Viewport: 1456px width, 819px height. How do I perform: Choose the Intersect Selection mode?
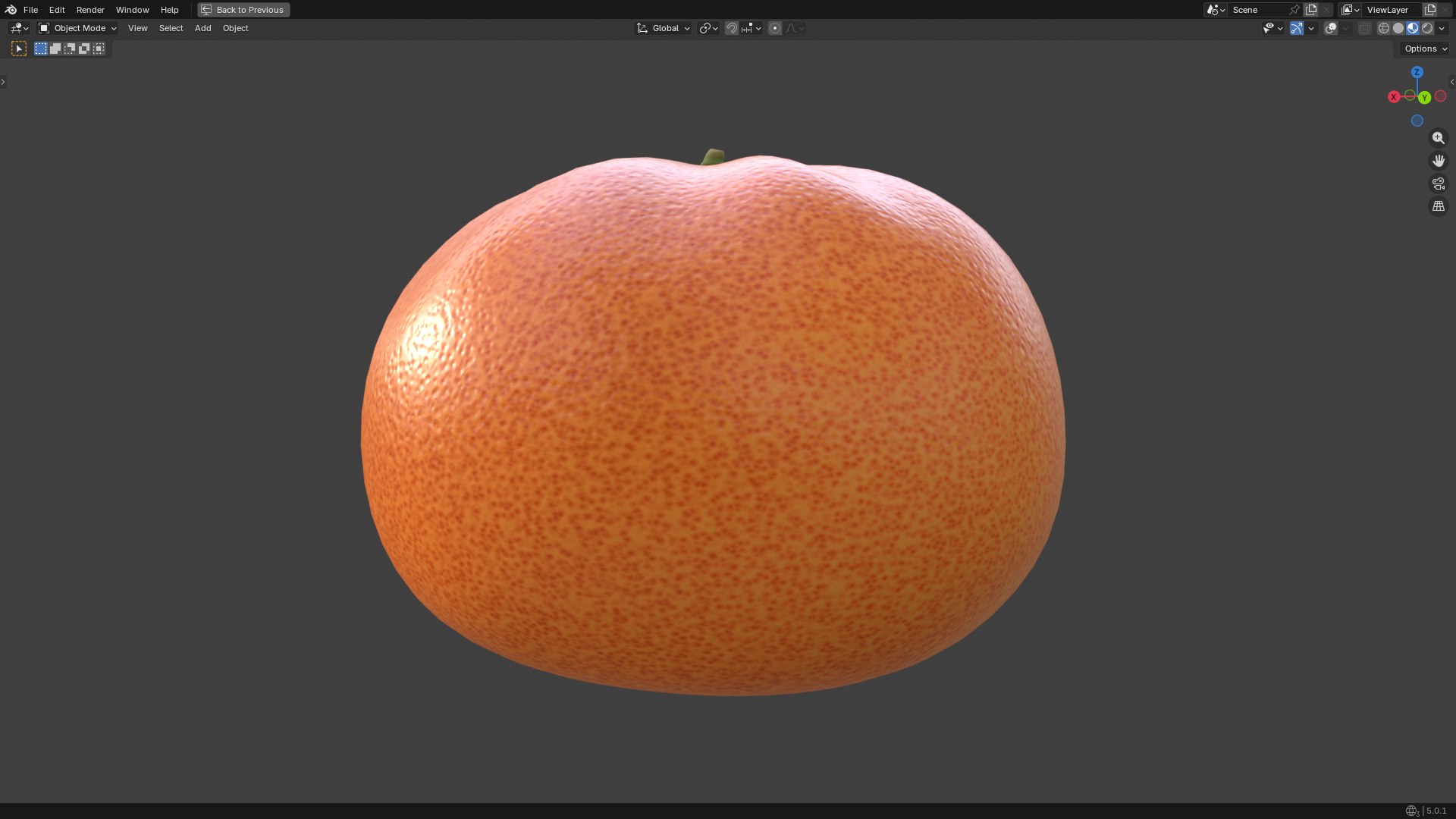coord(99,49)
